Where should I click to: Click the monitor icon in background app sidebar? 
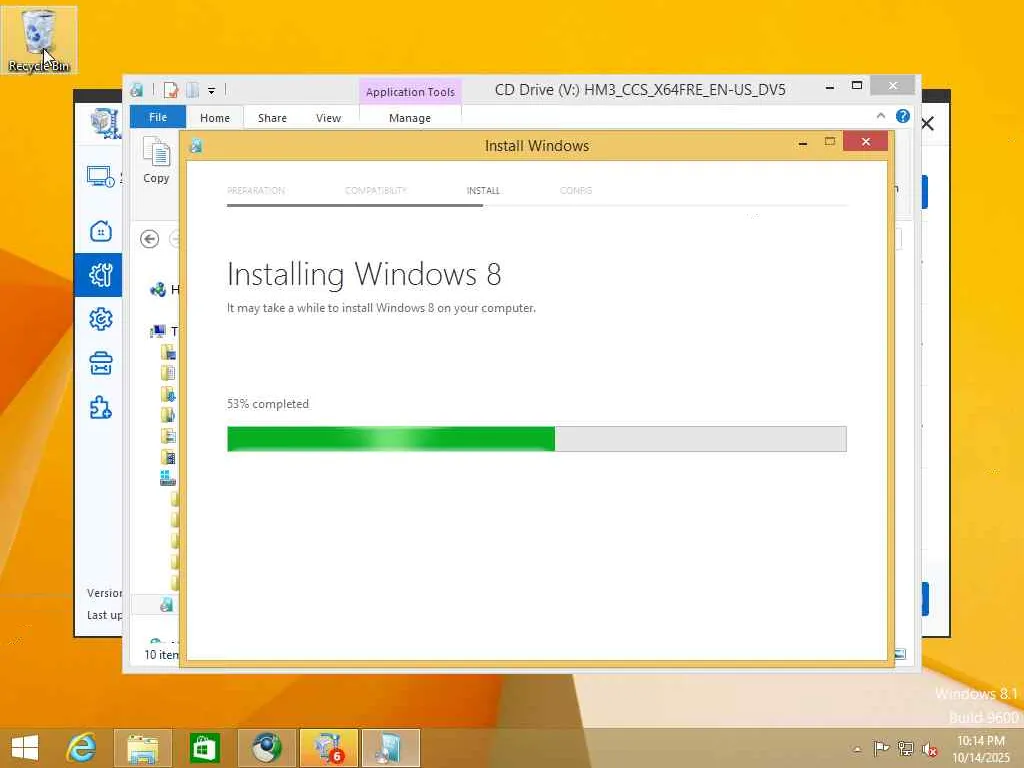pyautogui.click(x=101, y=176)
